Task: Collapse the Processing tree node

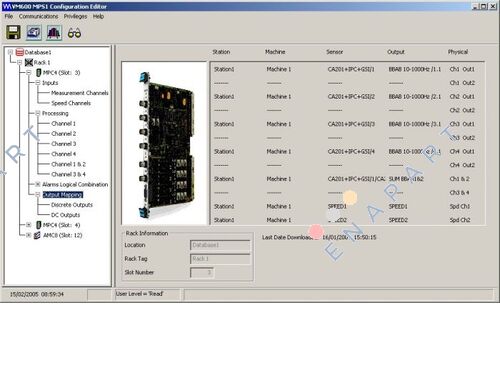Action: tap(38, 113)
